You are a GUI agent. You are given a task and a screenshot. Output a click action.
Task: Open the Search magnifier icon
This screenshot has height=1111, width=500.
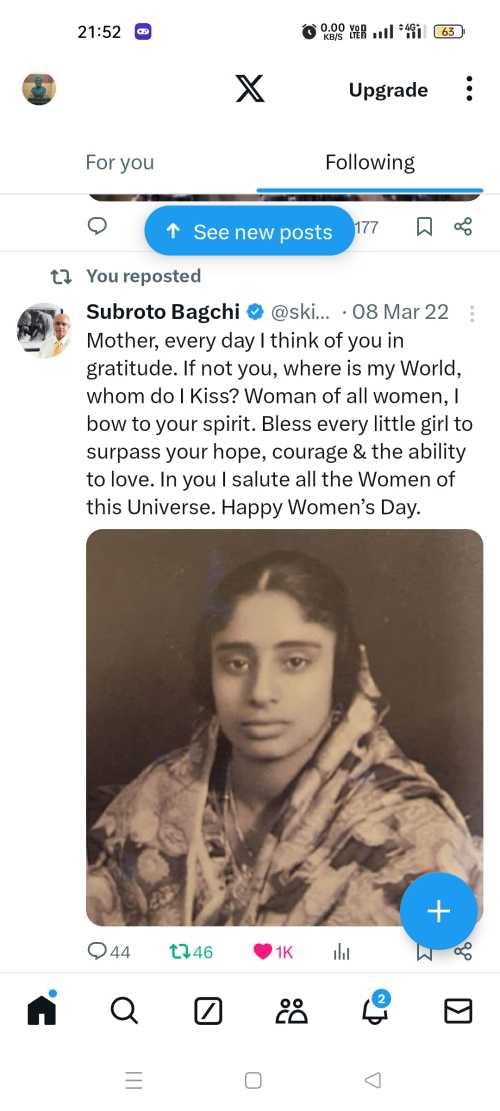pos(125,1010)
